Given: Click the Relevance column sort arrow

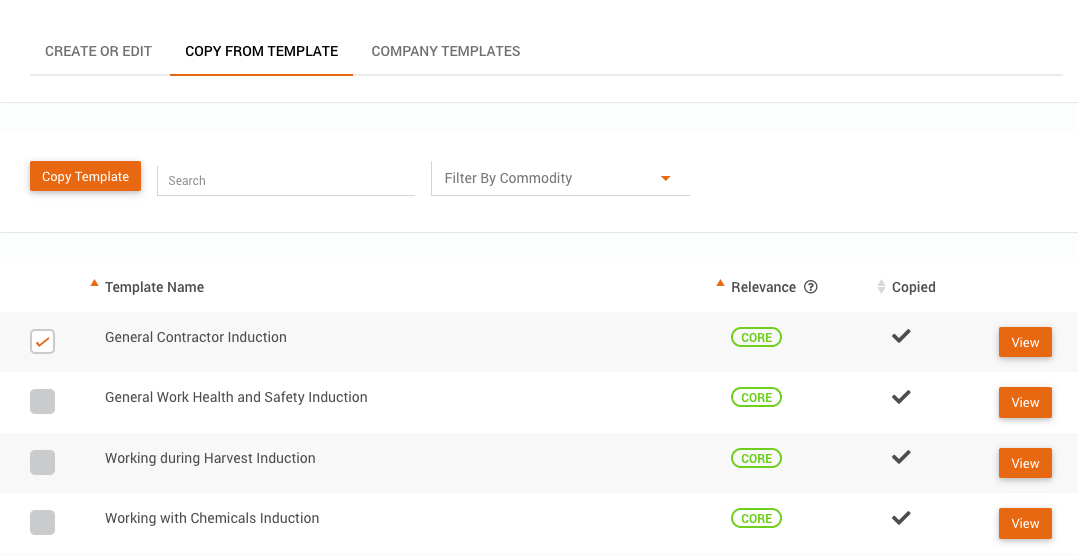Looking at the screenshot, I should pyautogui.click(x=720, y=283).
